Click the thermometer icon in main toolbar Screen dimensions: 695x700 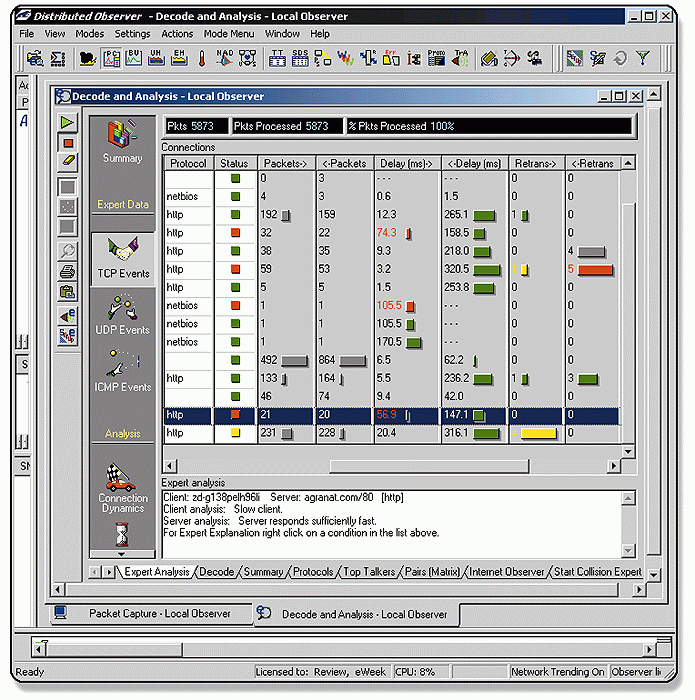pyautogui.click(x=201, y=58)
